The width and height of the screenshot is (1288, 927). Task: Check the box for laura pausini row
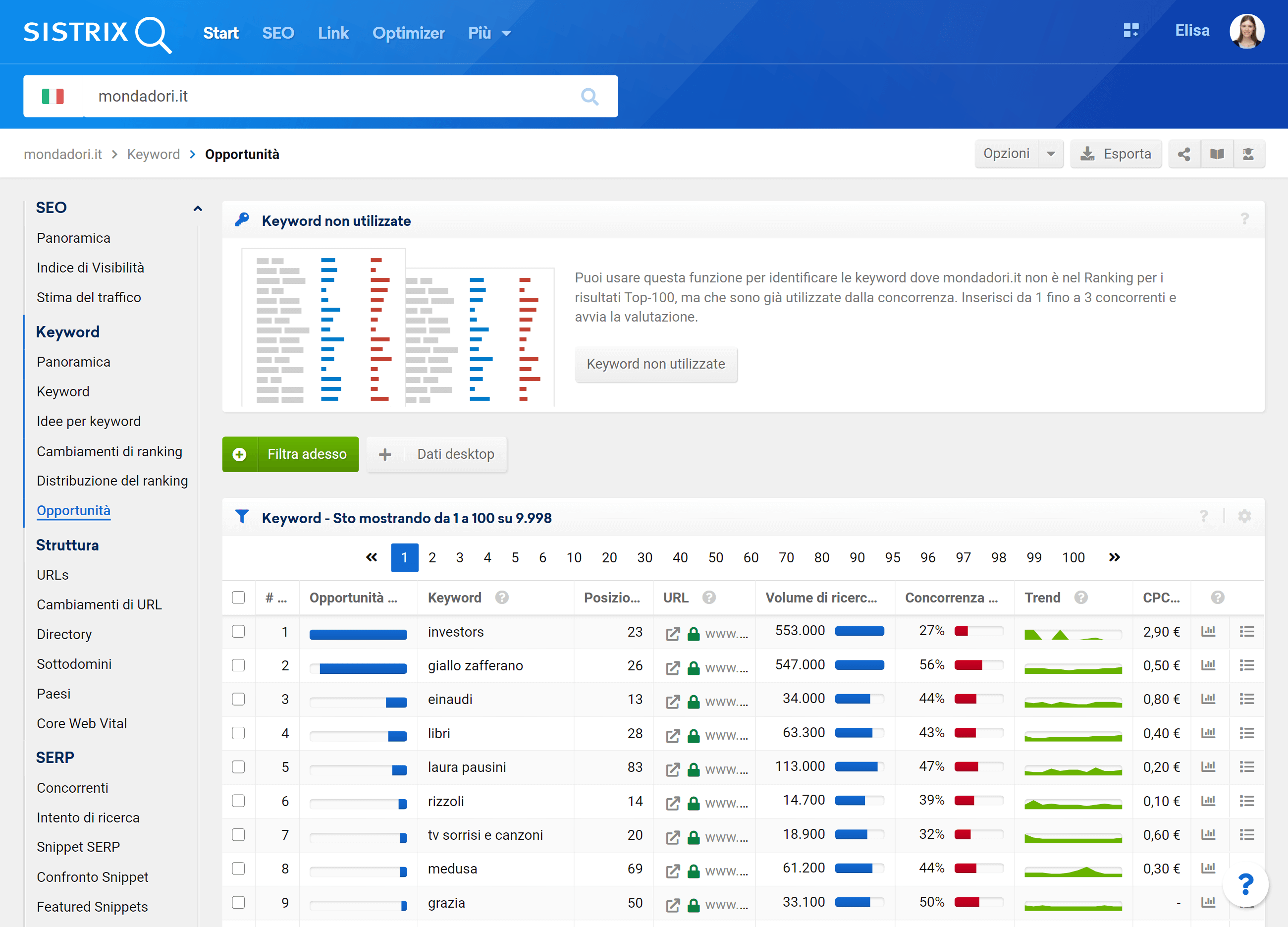(238, 767)
